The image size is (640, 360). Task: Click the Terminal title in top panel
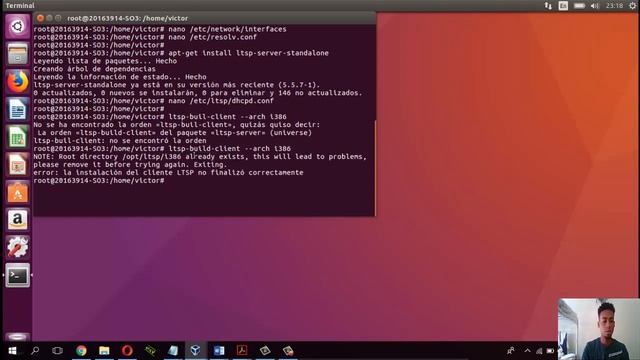[20, 6]
